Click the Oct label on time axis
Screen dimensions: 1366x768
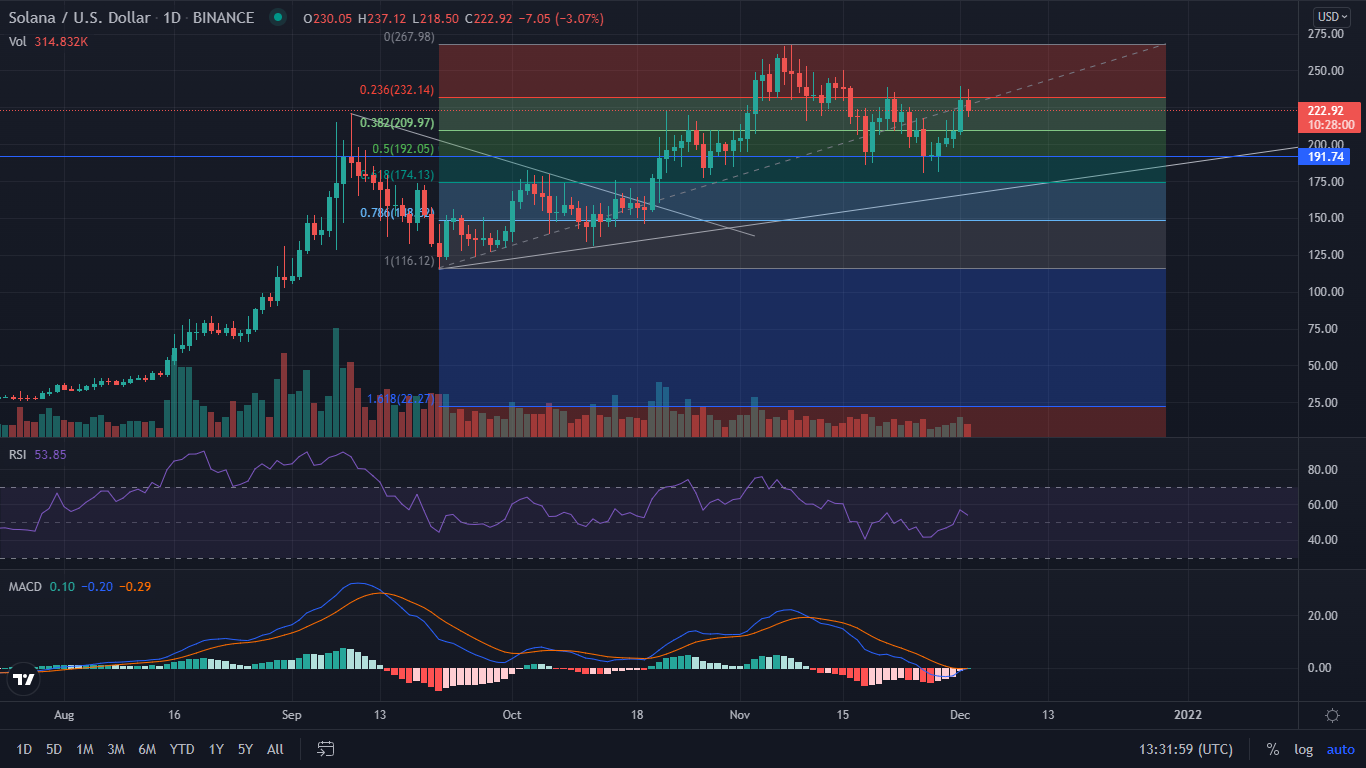click(x=512, y=715)
